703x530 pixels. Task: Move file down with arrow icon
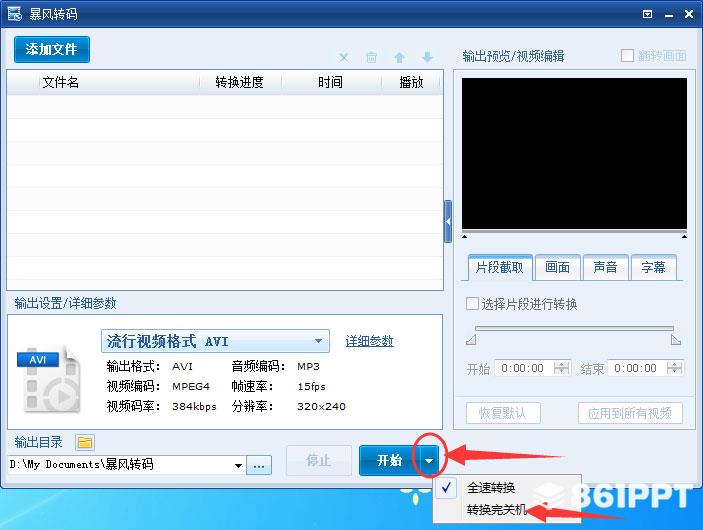tap(428, 57)
